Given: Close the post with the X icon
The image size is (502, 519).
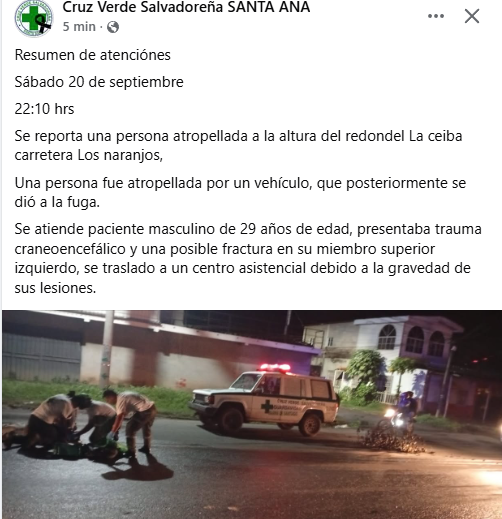Looking at the screenshot, I should click(472, 16).
